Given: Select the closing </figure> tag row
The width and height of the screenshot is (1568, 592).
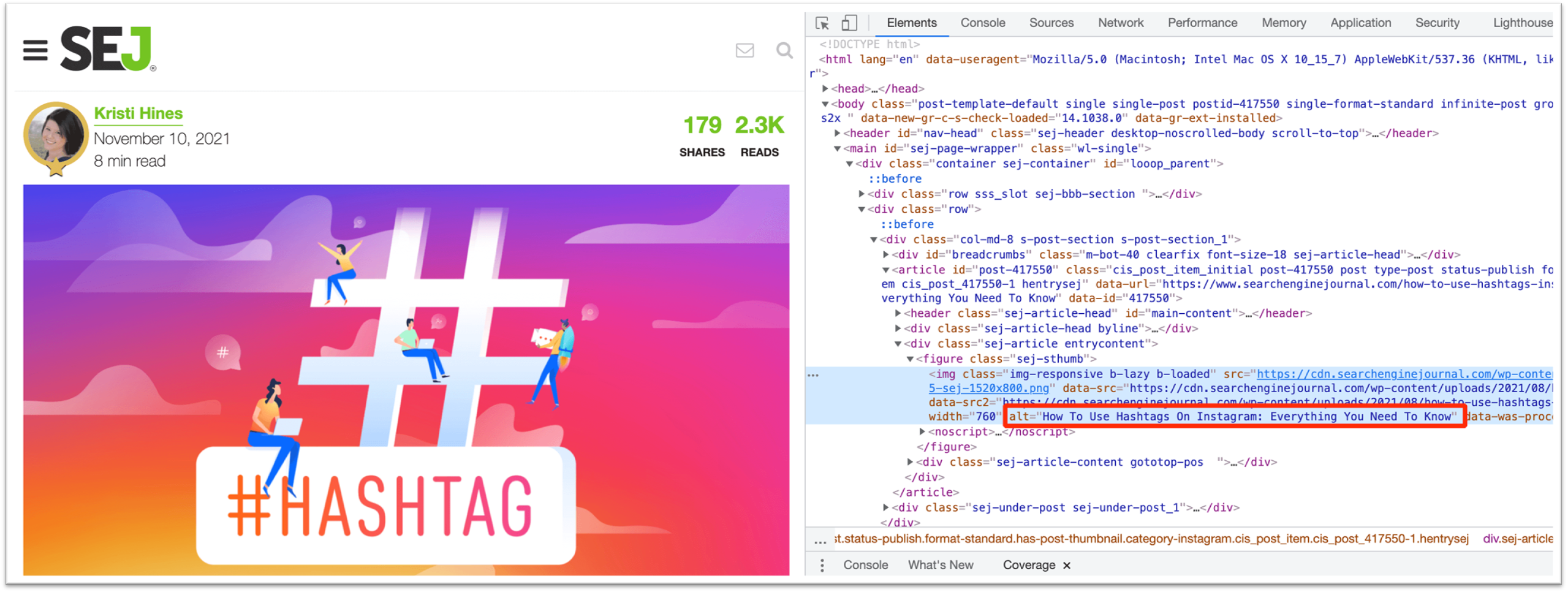Looking at the screenshot, I should 947,447.
